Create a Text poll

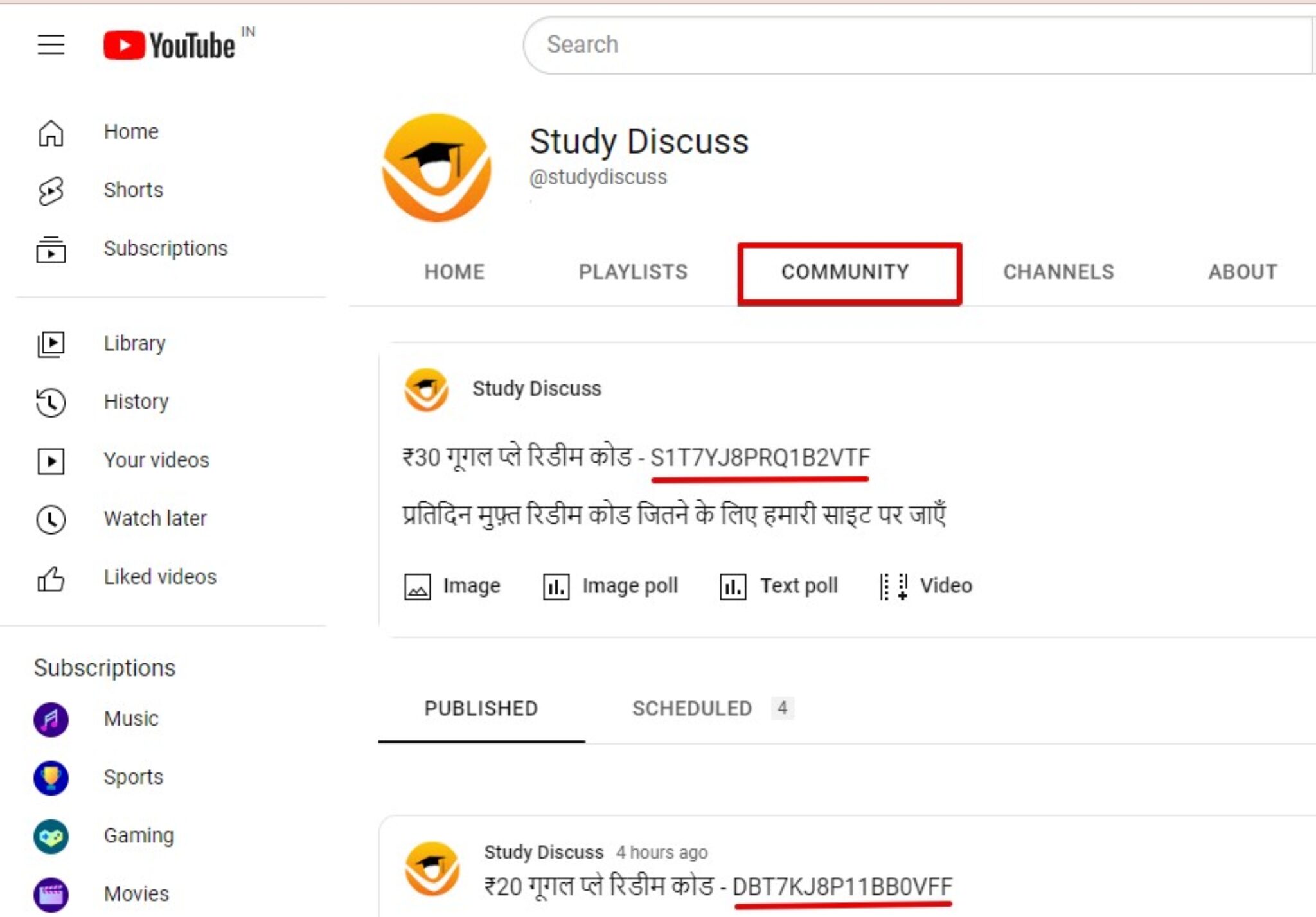coord(779,586)
